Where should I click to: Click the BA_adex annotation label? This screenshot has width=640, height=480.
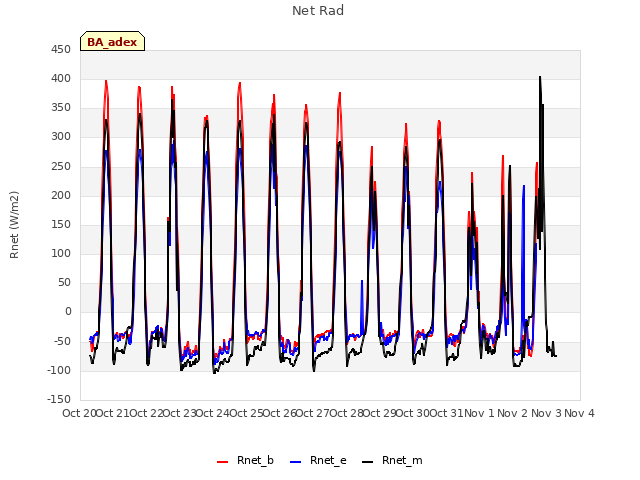tap(112, 42)
